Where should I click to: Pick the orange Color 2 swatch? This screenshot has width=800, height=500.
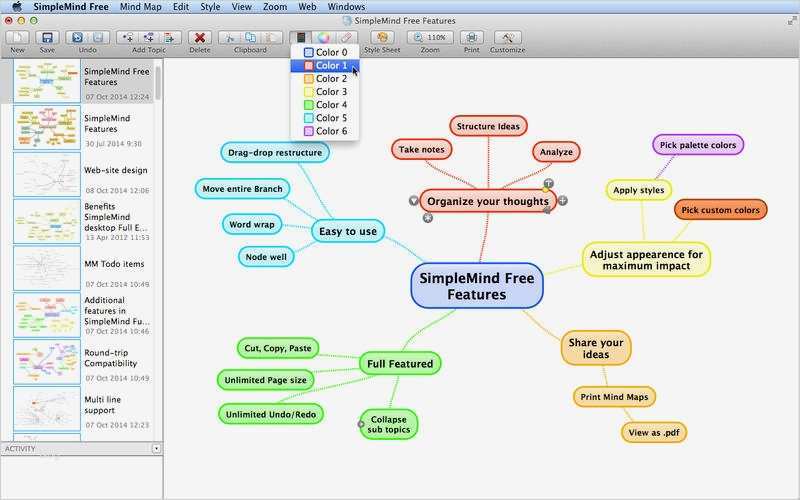click(x=308, y=79)
